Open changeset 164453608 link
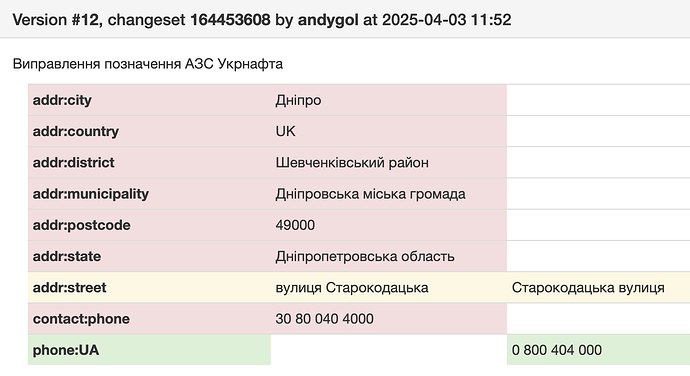The width and height of the screenshot is (690, 376). [230, 20]
